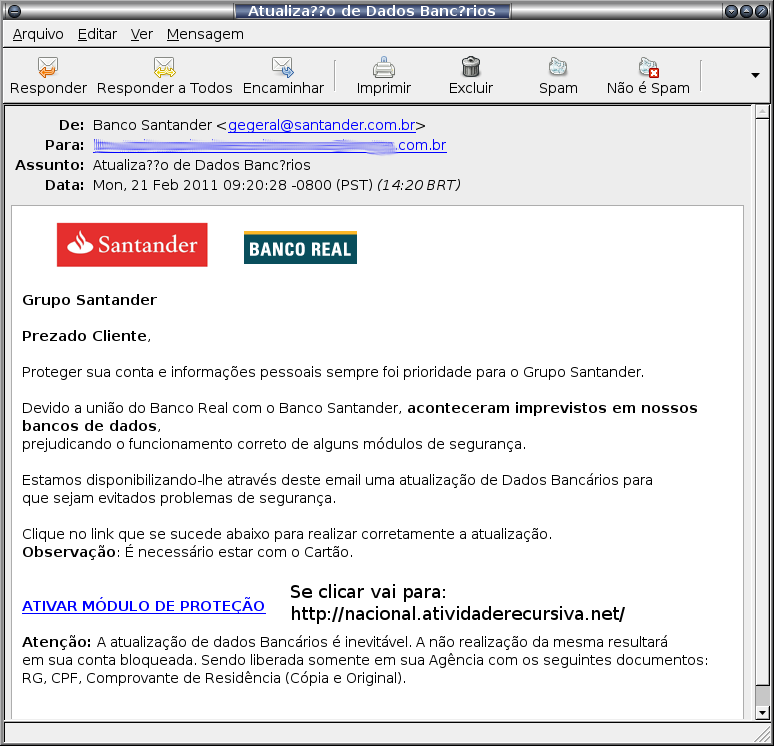Click the Não é Spam icon
The image size is (774, 746).
pos(648,67)
